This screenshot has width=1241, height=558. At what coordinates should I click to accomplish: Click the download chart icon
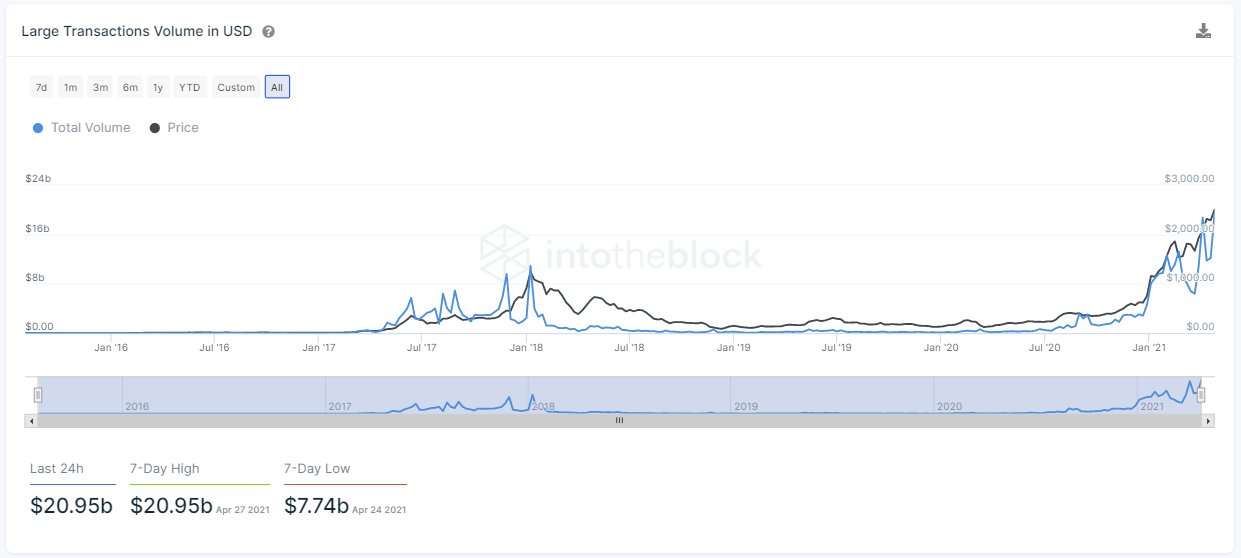pyautogui.click(x=1203, y=31)
